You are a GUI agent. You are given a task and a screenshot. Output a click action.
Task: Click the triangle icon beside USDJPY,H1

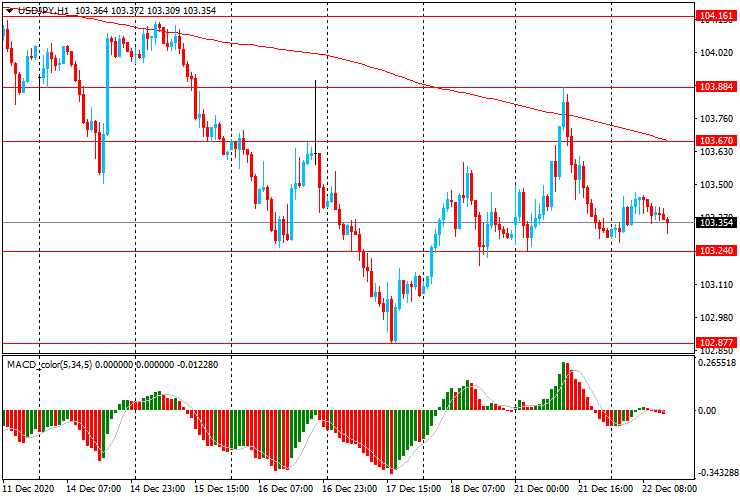coord(9,9)
